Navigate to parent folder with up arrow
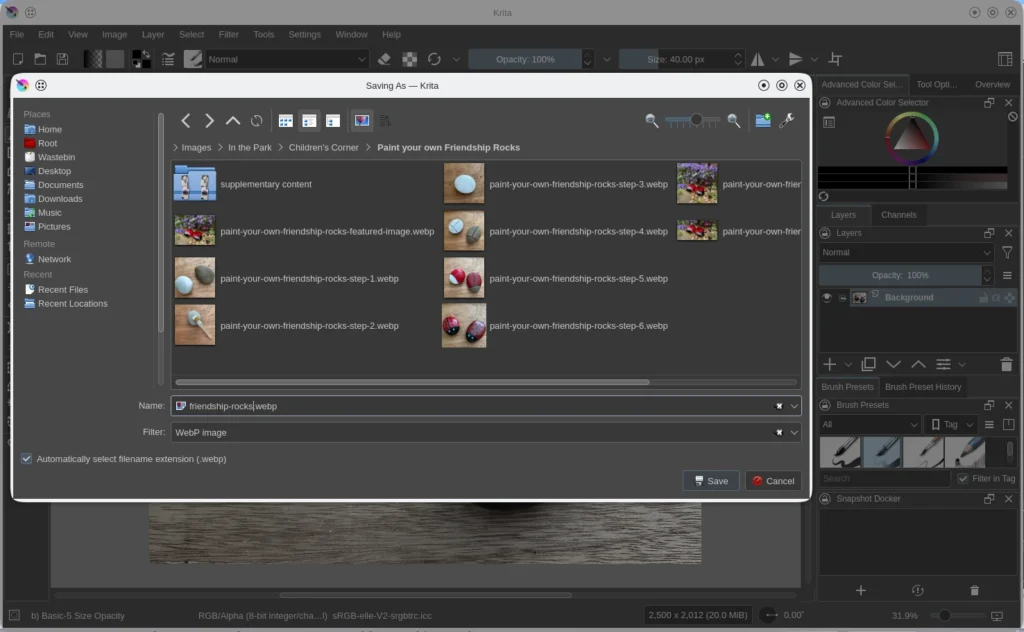The height and width of the screenshot is (632, 1024). click(x=232, y=121)
